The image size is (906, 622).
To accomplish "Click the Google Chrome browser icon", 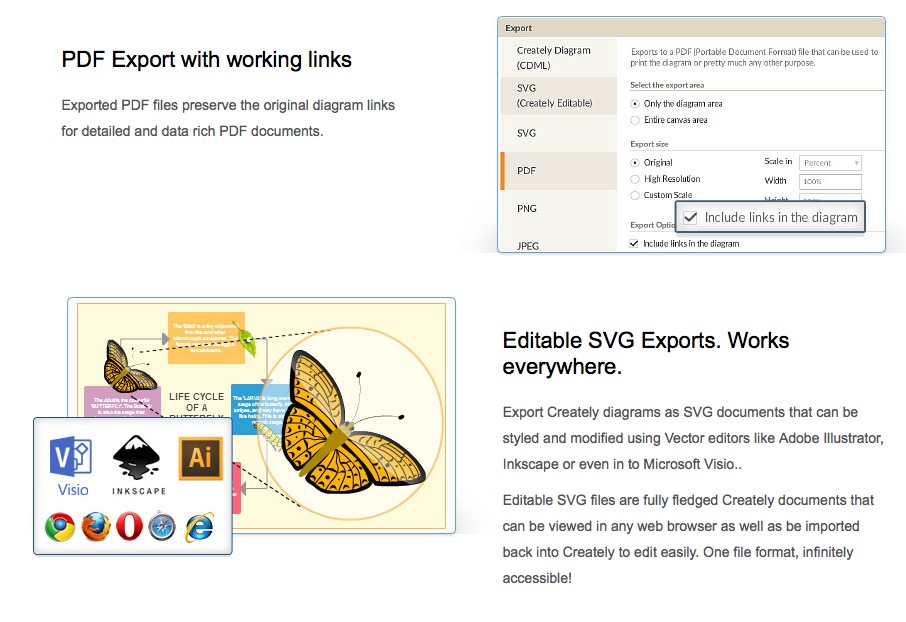I will (60, 527).
